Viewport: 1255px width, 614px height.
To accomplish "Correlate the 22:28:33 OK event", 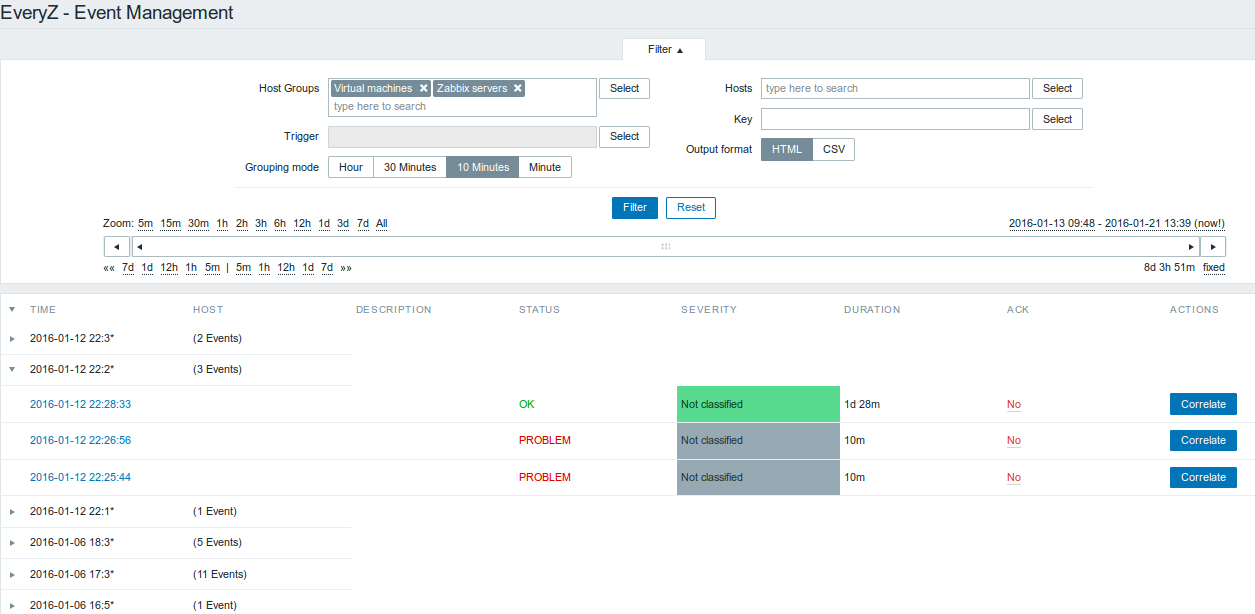I will (x=1203, y=404).
